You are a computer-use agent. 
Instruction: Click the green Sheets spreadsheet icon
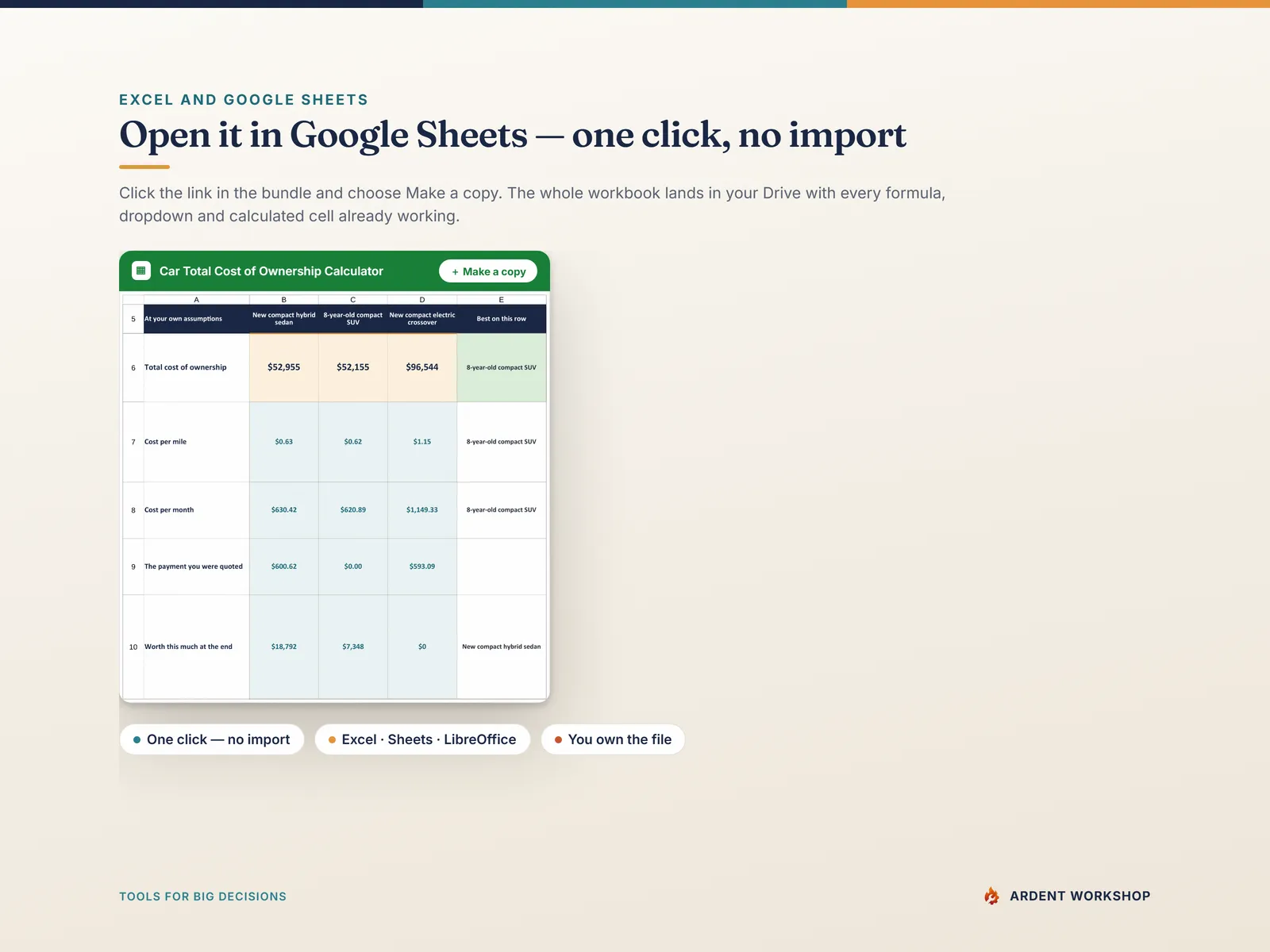141,271
